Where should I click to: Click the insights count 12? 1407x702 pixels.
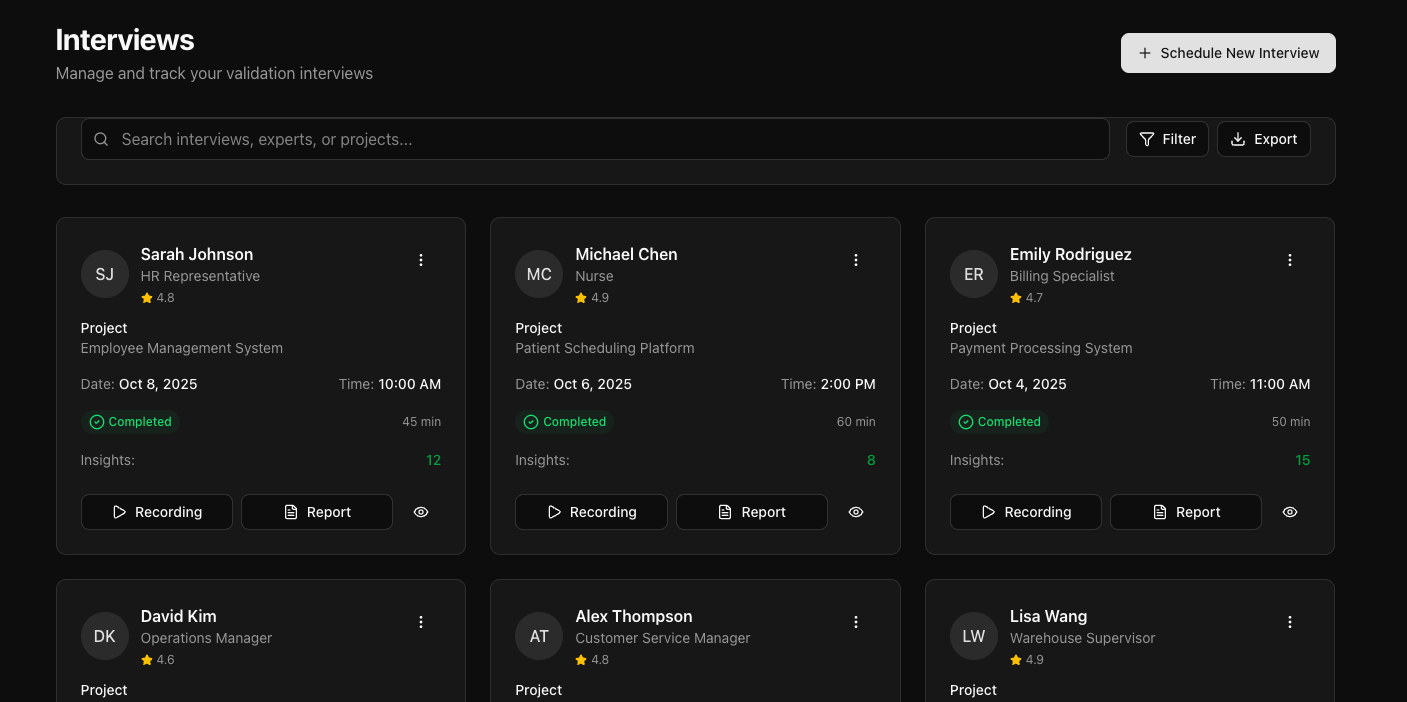(434, 460)
